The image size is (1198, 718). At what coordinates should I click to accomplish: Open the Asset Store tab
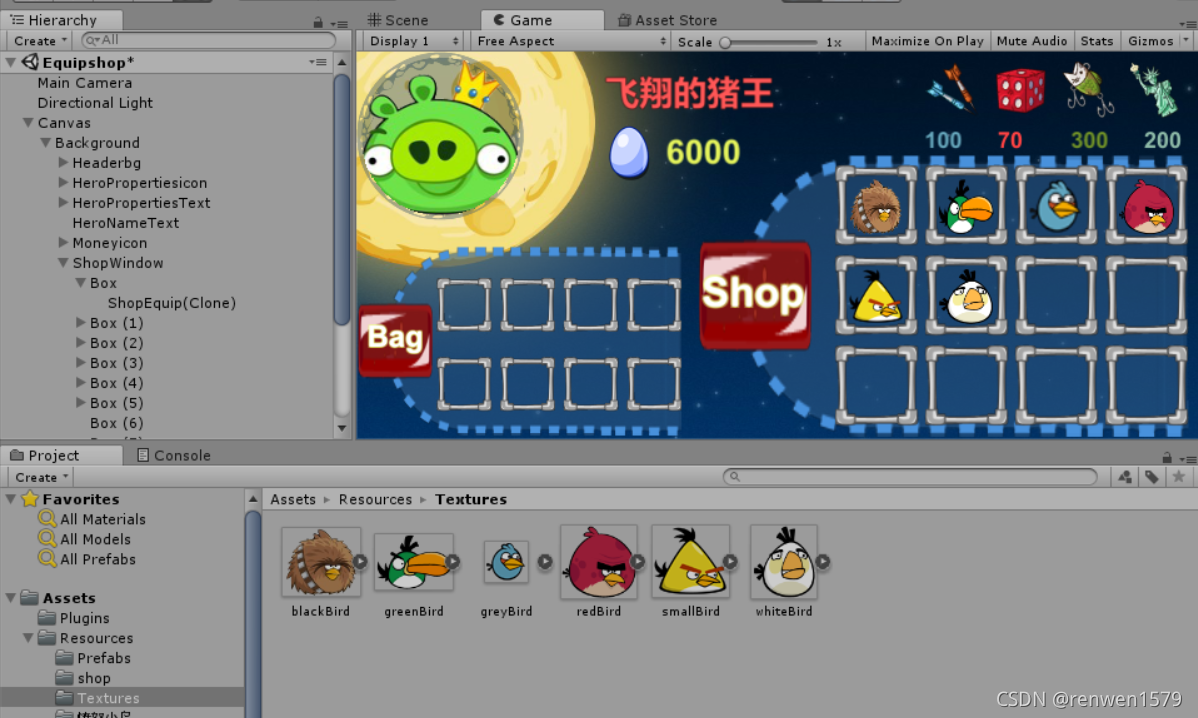coord(668,21)
